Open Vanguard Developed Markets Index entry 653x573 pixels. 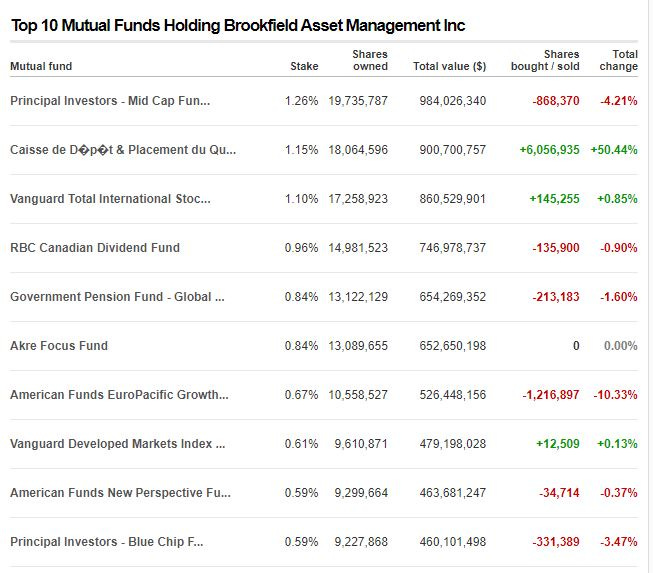click(x=117, y=444)
